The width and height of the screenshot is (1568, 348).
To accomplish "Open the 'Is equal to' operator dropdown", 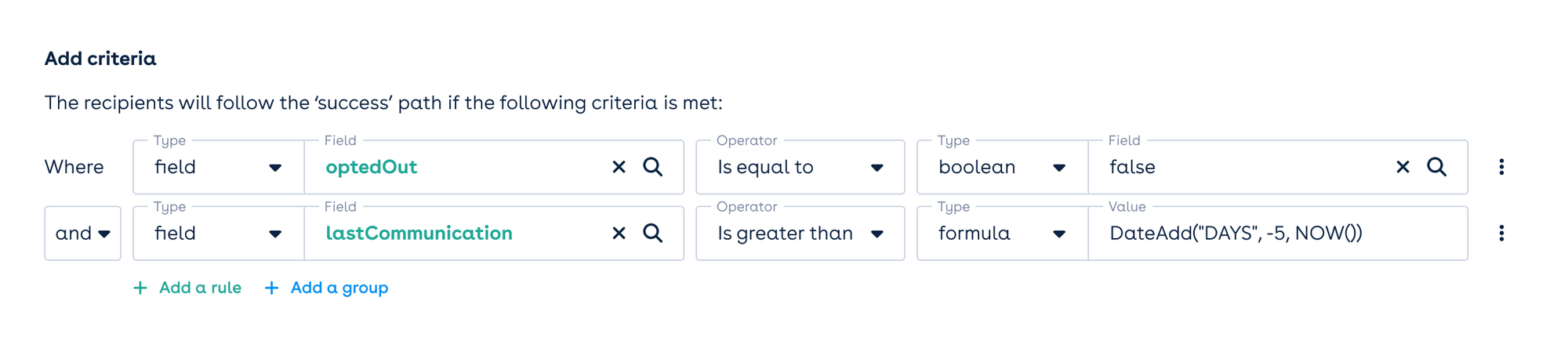I will tap(800, 167).
